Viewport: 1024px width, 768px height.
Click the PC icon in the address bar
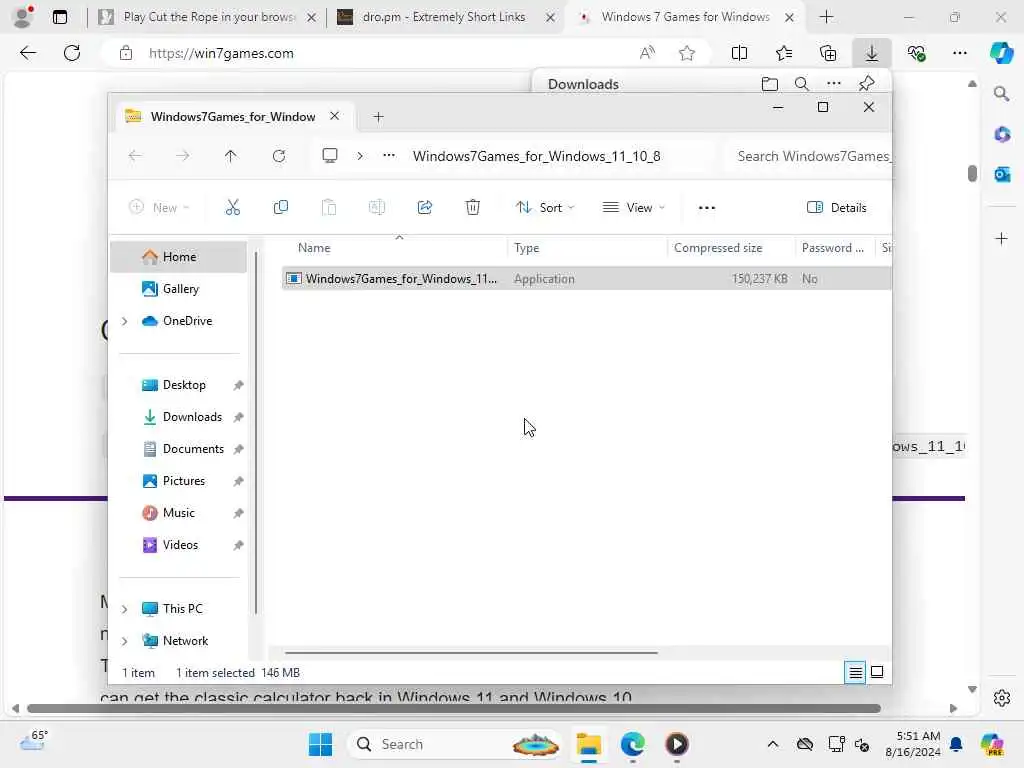pos(330,155)
